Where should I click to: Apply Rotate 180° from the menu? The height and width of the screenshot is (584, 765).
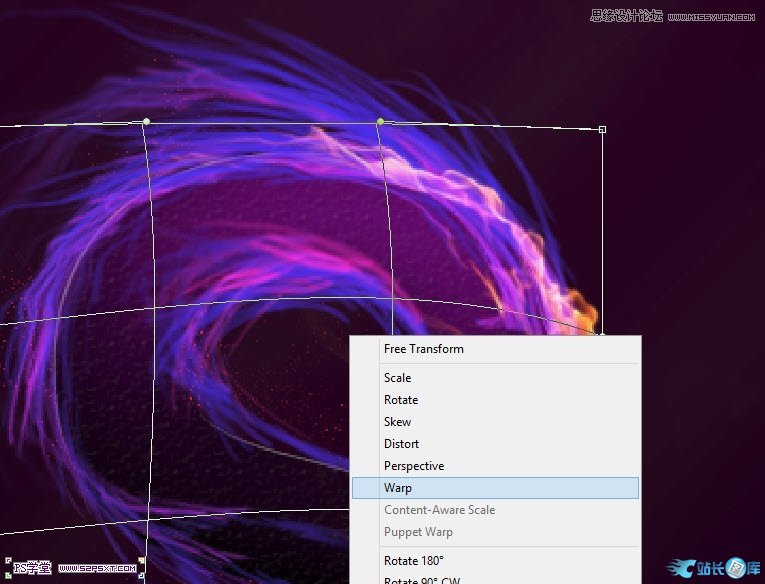click(414, 561)
